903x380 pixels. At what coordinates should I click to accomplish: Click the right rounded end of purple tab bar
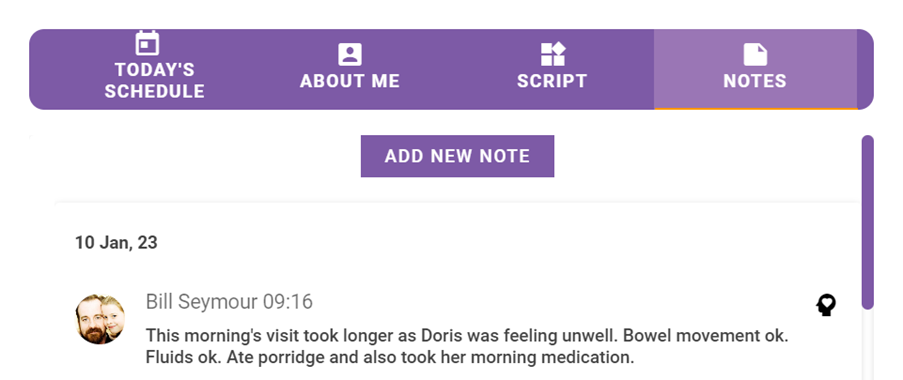coord(866,69)
